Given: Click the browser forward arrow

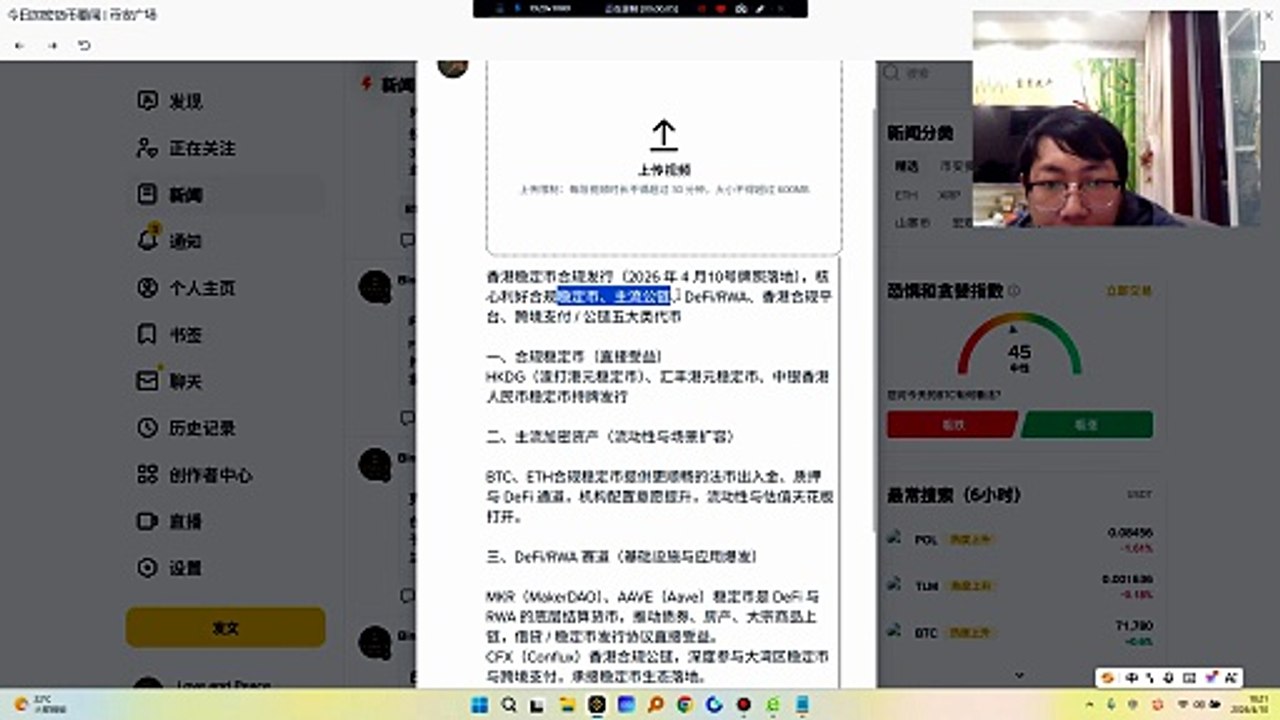Looking at the screenshot, I should point(52,46).
